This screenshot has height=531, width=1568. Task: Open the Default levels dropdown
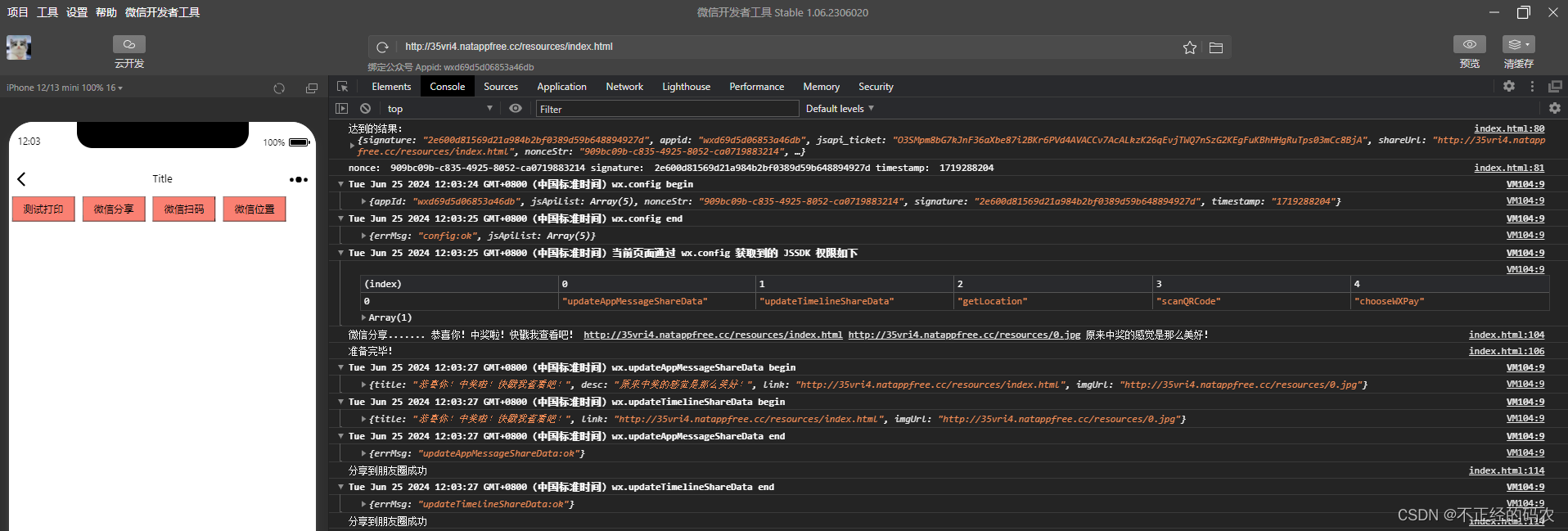[840, 108]
